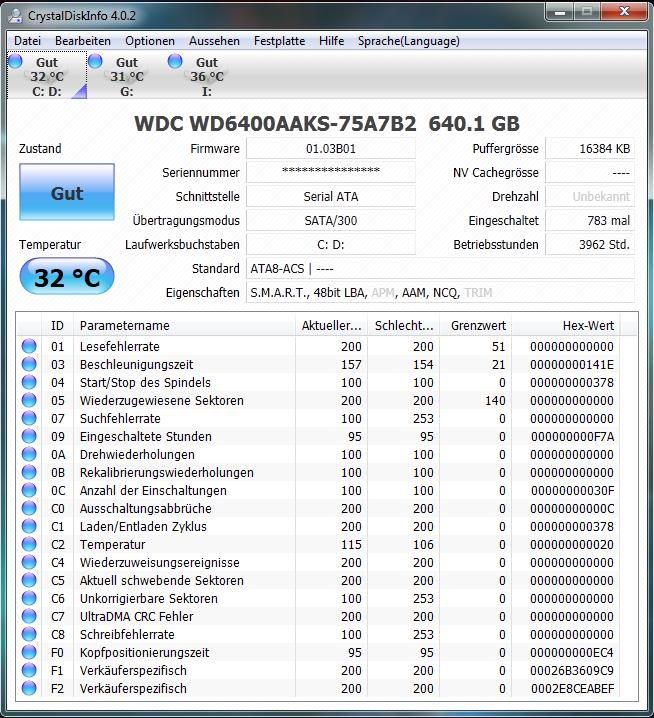Click status orb of Unkorrigierbare Sektoren
The height and width of the screenshot is (718, 654).
[x=29, y=598]
